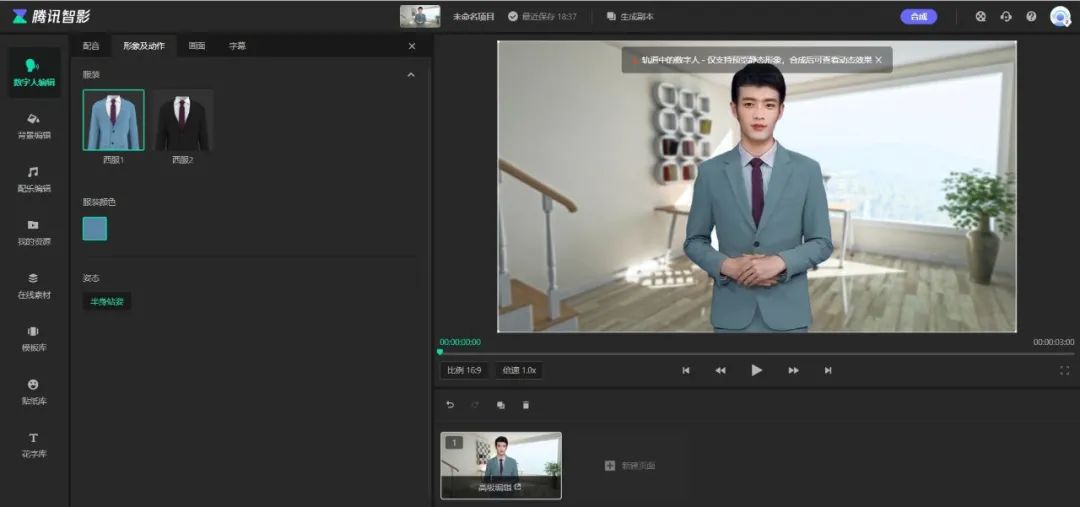Click 新建页面 to add a page

click(630, 466)
